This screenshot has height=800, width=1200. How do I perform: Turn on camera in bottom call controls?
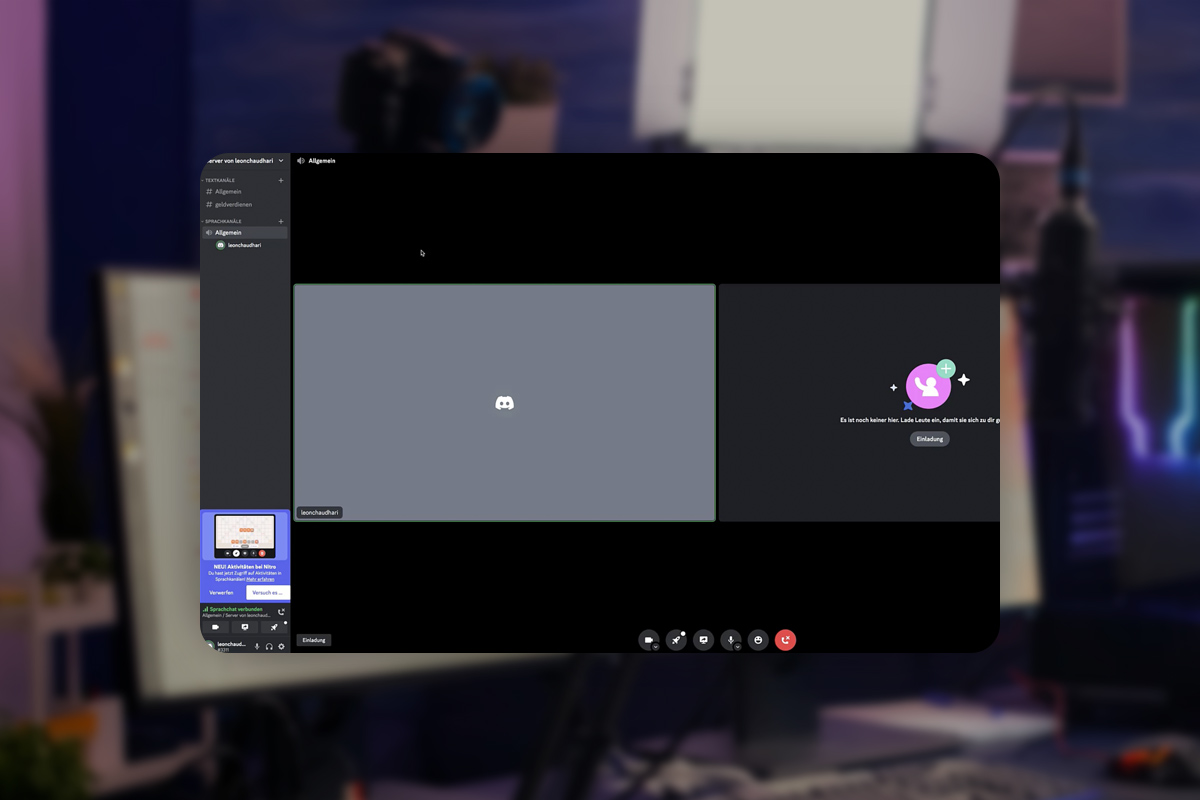[648, 640]
